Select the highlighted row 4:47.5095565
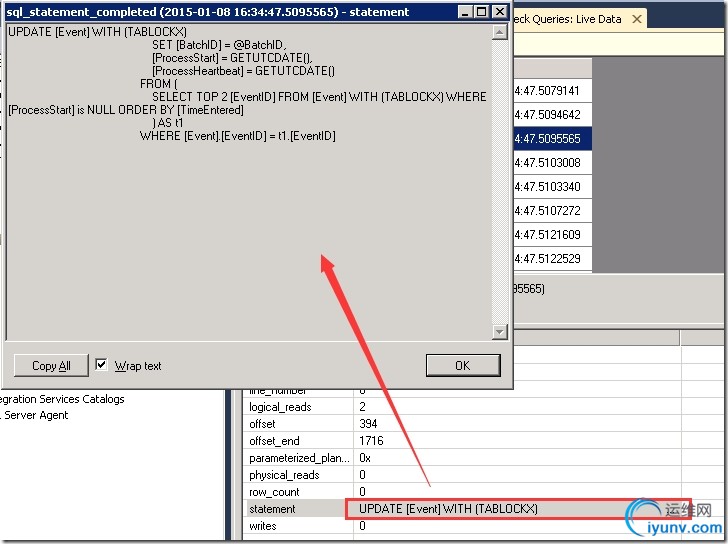Screen dimensions: 728x544 pyautogui.click(x=552, y=139)
